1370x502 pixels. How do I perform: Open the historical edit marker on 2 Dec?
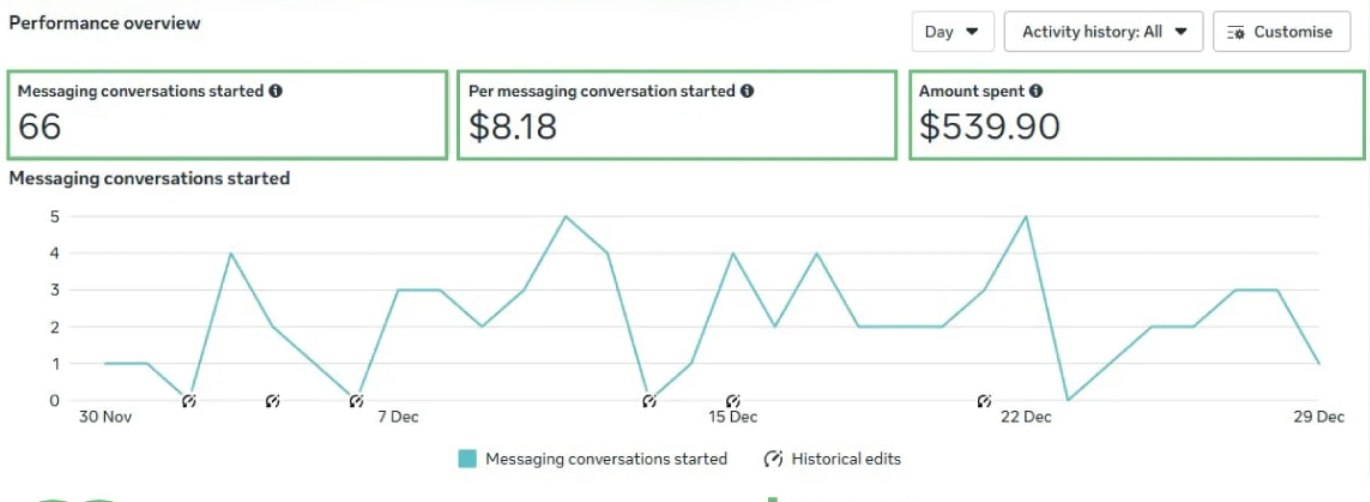click(189, 401)
